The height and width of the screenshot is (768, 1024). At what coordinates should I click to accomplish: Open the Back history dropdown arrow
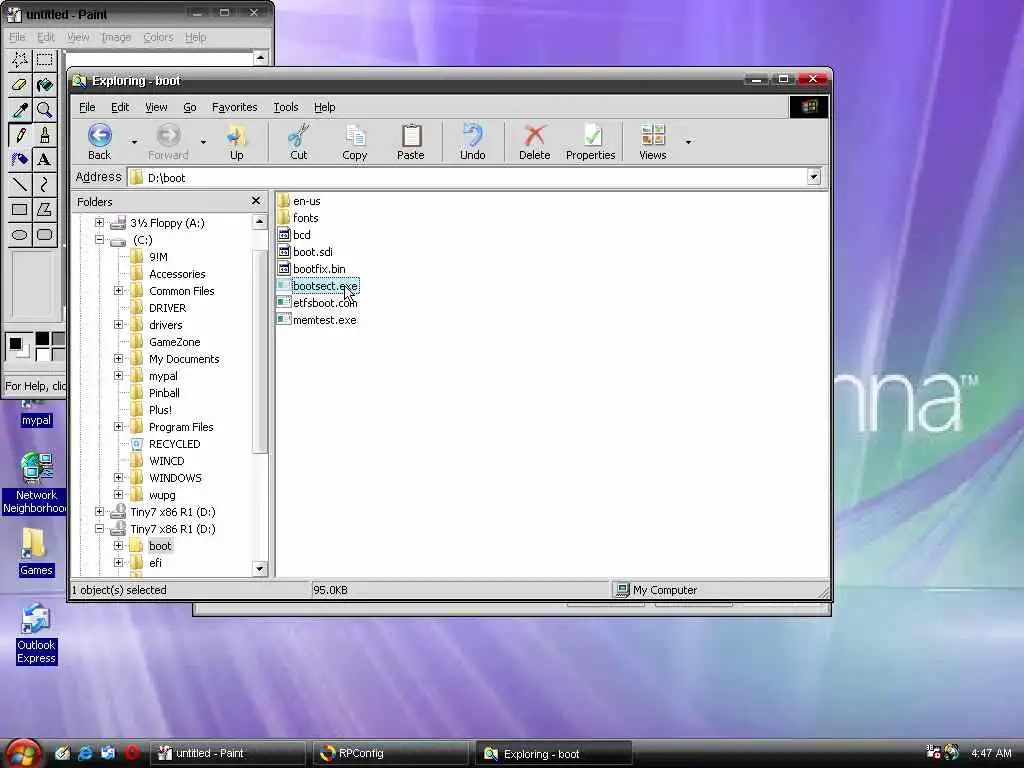tap(134, 142)
